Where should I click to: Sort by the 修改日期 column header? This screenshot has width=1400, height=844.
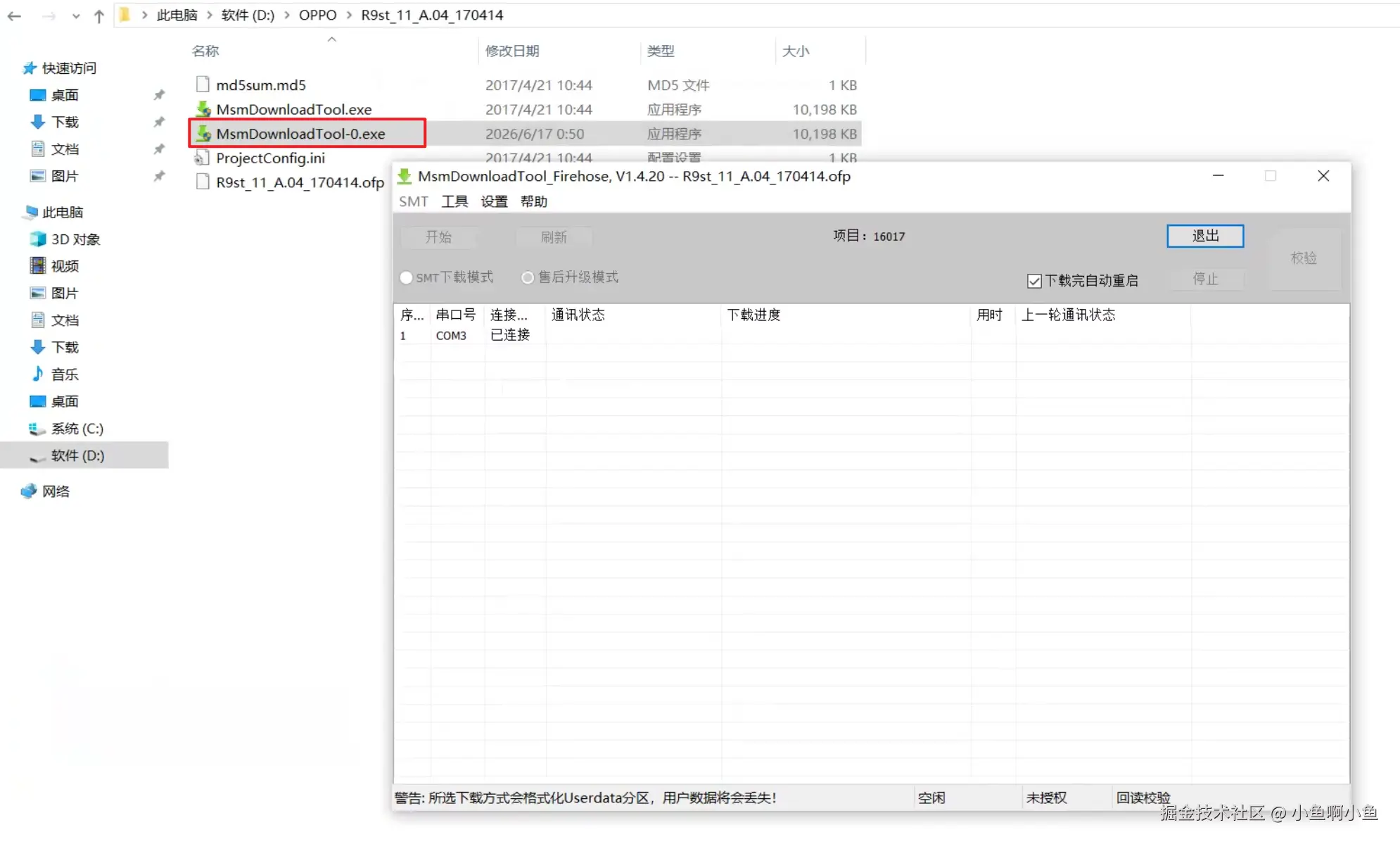click(512, 51)
